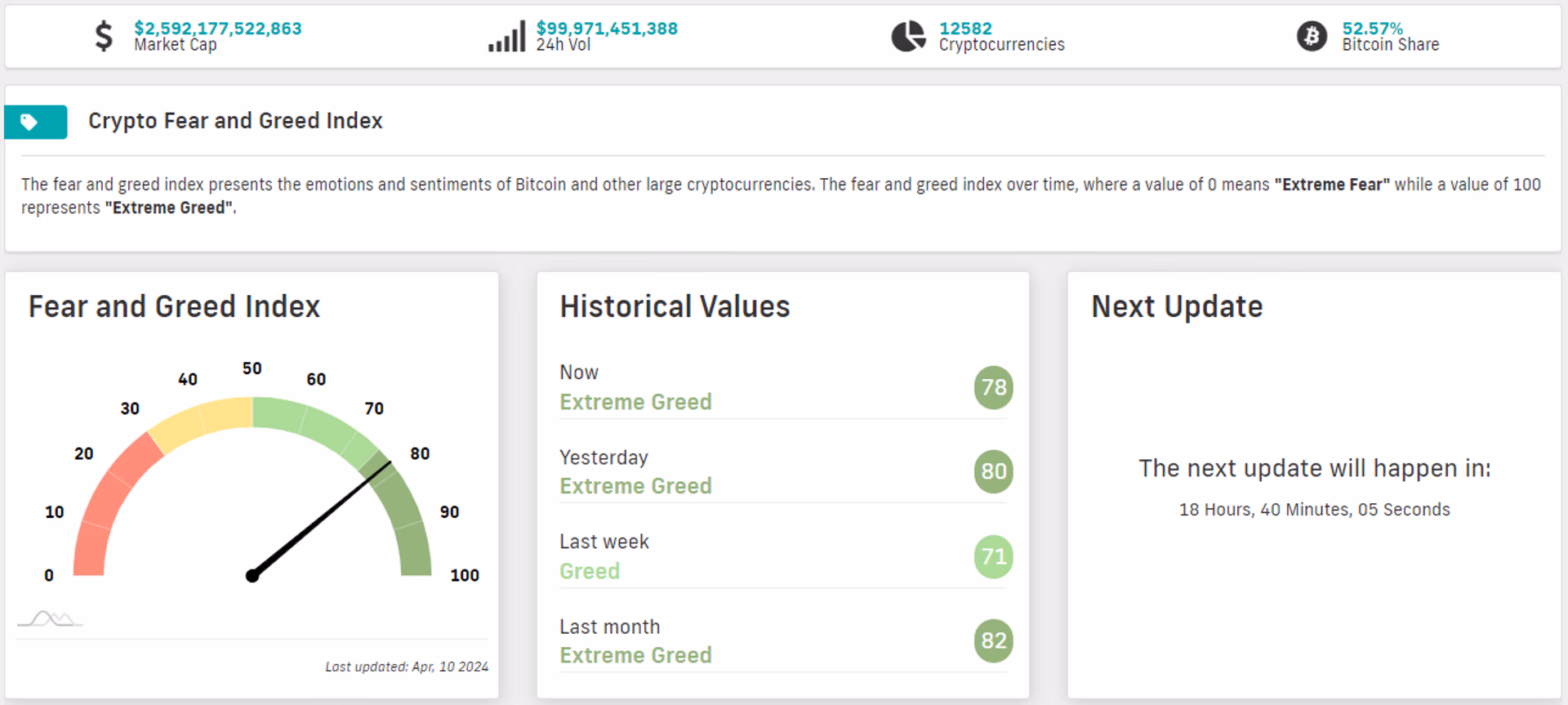Click the Now value badge 78
Screen dimensions: 1568x705
point(993,387)
